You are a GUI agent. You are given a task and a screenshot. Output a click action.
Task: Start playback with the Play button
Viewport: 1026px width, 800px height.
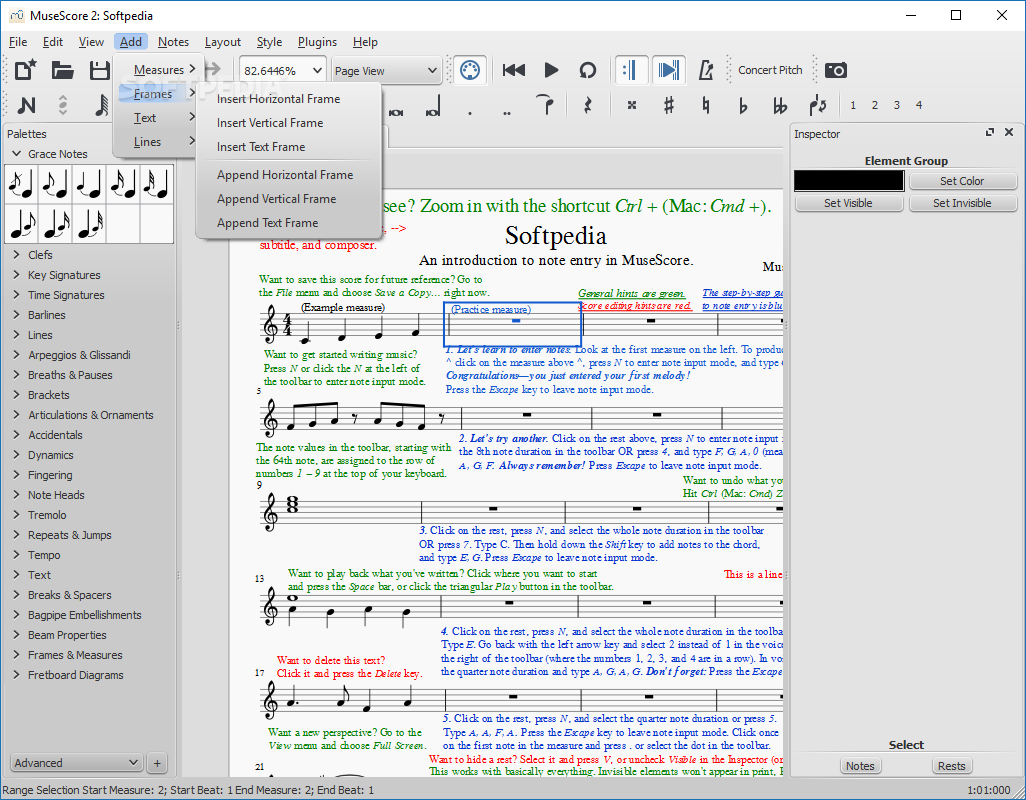551,70
